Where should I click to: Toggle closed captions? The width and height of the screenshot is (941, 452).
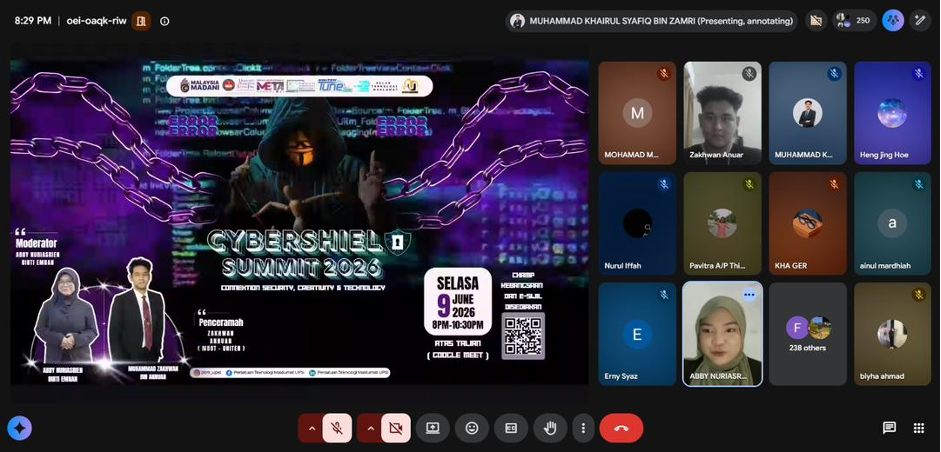coord(511,428)
